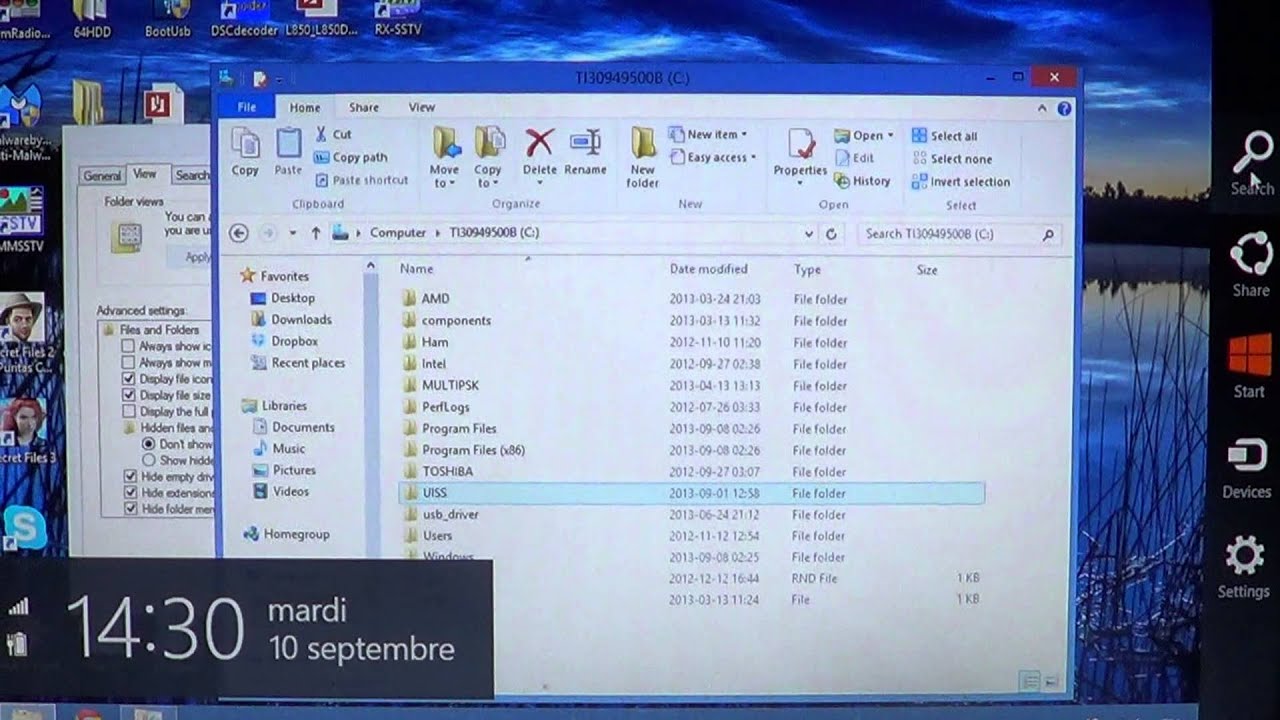Toggle Hide empty drives checkbox

[x=129, y=477]
